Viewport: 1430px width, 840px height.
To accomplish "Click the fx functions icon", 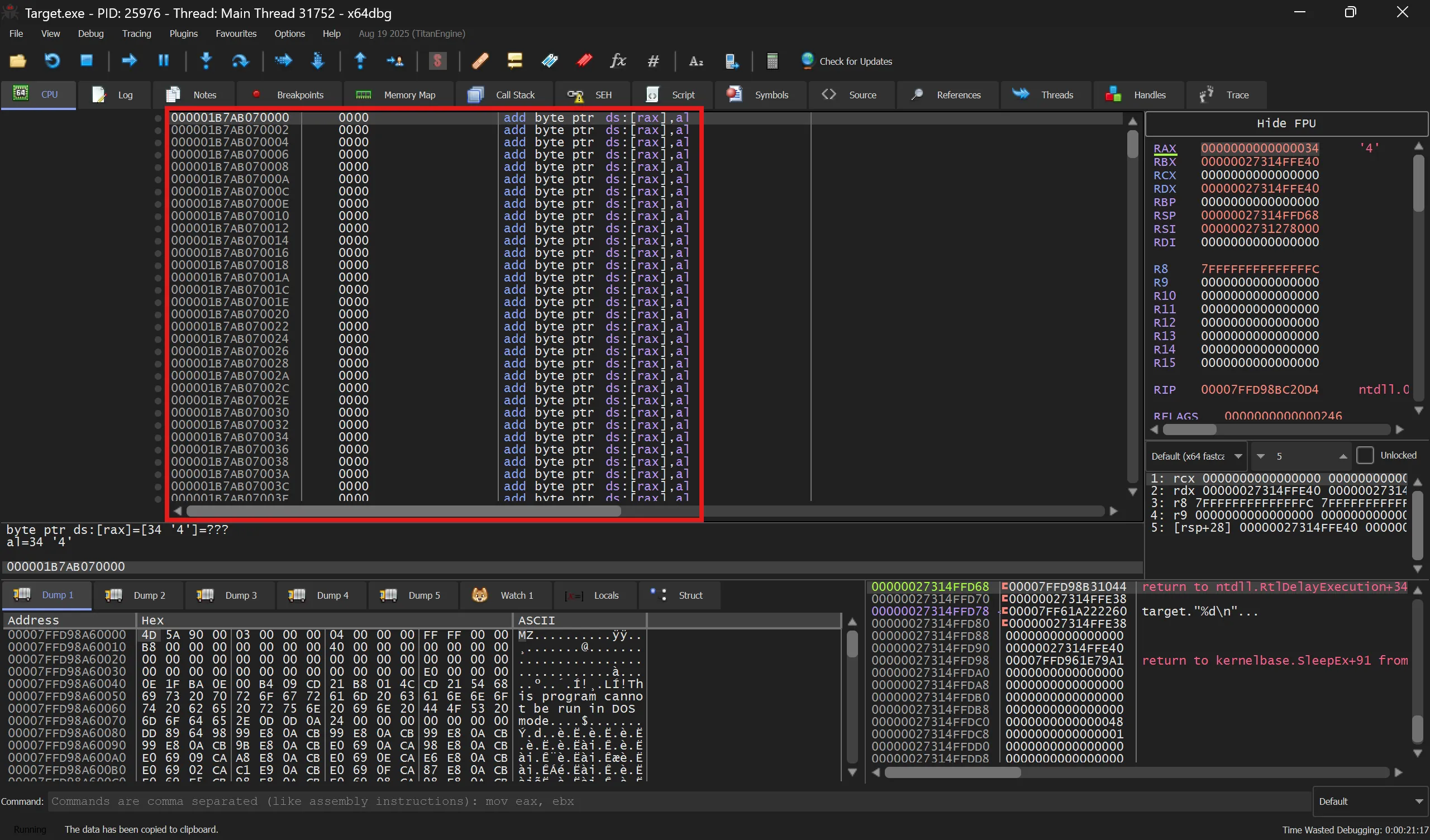I will (618, 61).
